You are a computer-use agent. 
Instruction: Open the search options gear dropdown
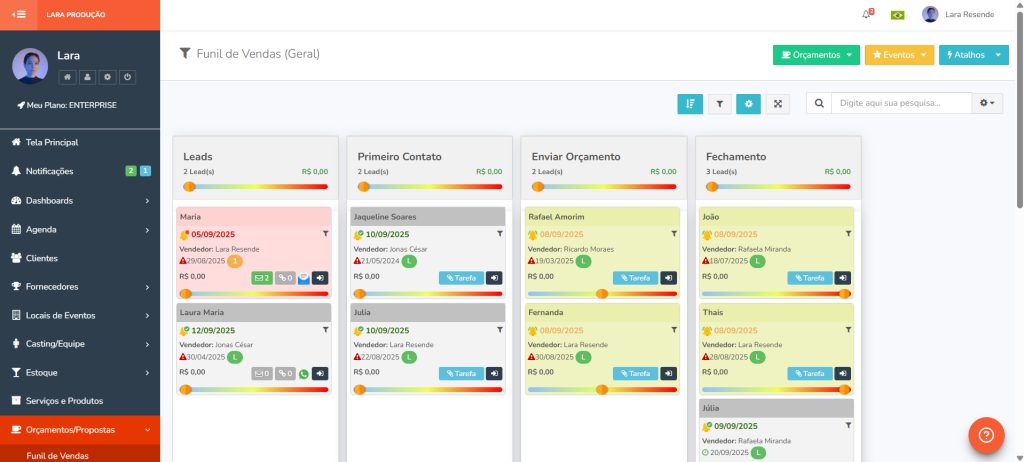point(987,103)
